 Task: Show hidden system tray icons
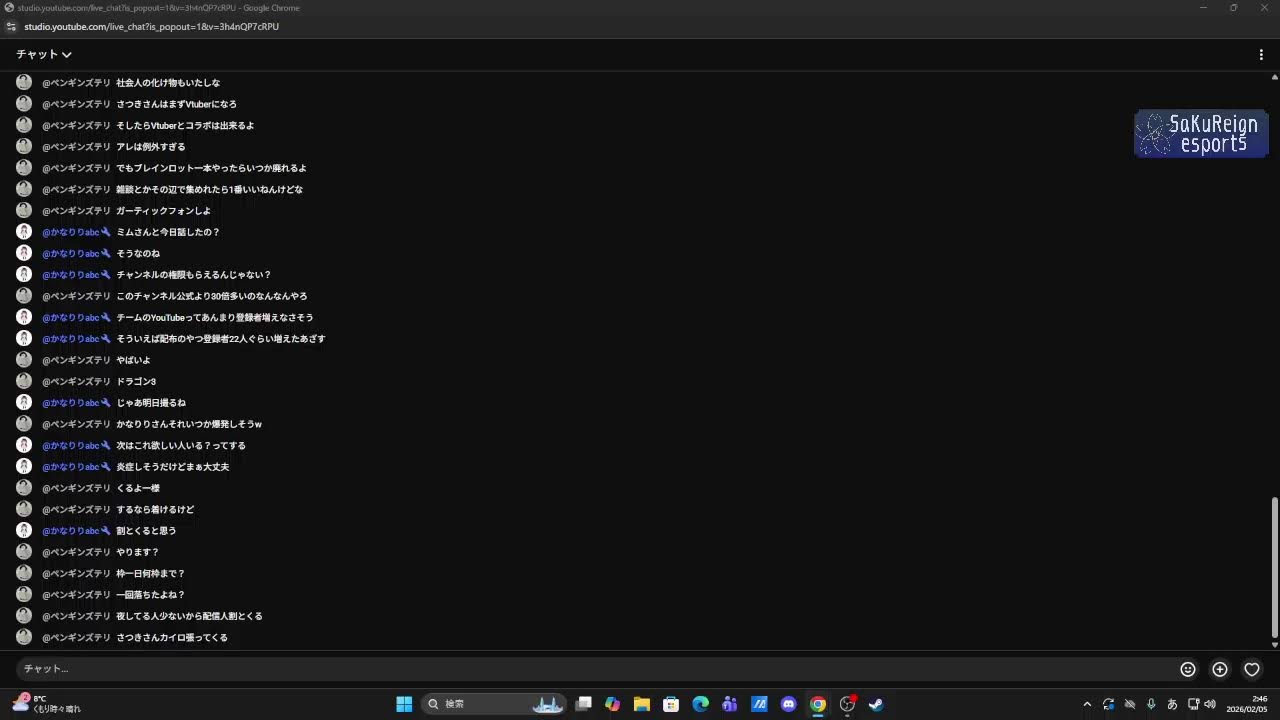coord(1087,704)
